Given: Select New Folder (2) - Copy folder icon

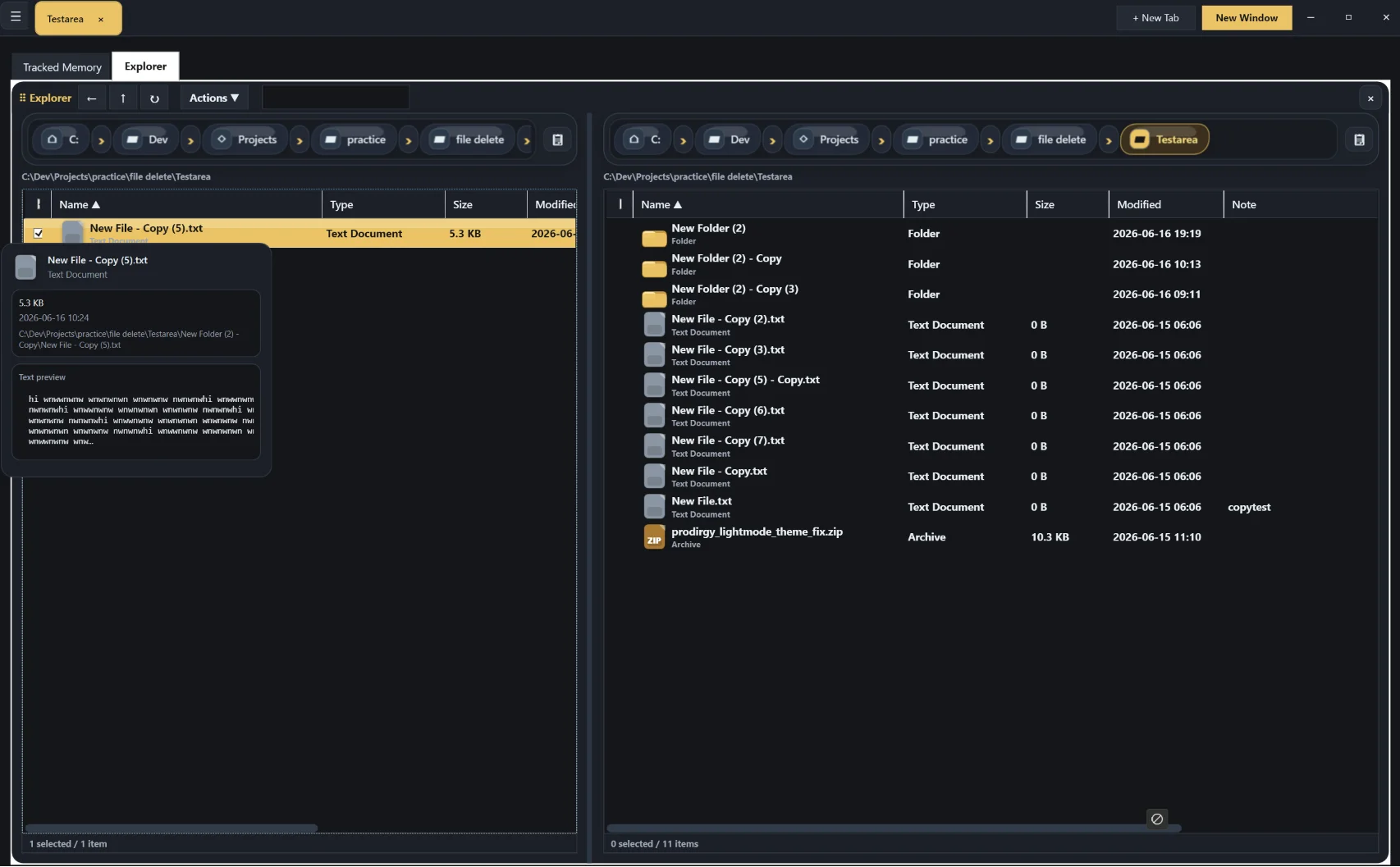Looking at the screenshot, I should pyautogui.click(x=654, y=267).
